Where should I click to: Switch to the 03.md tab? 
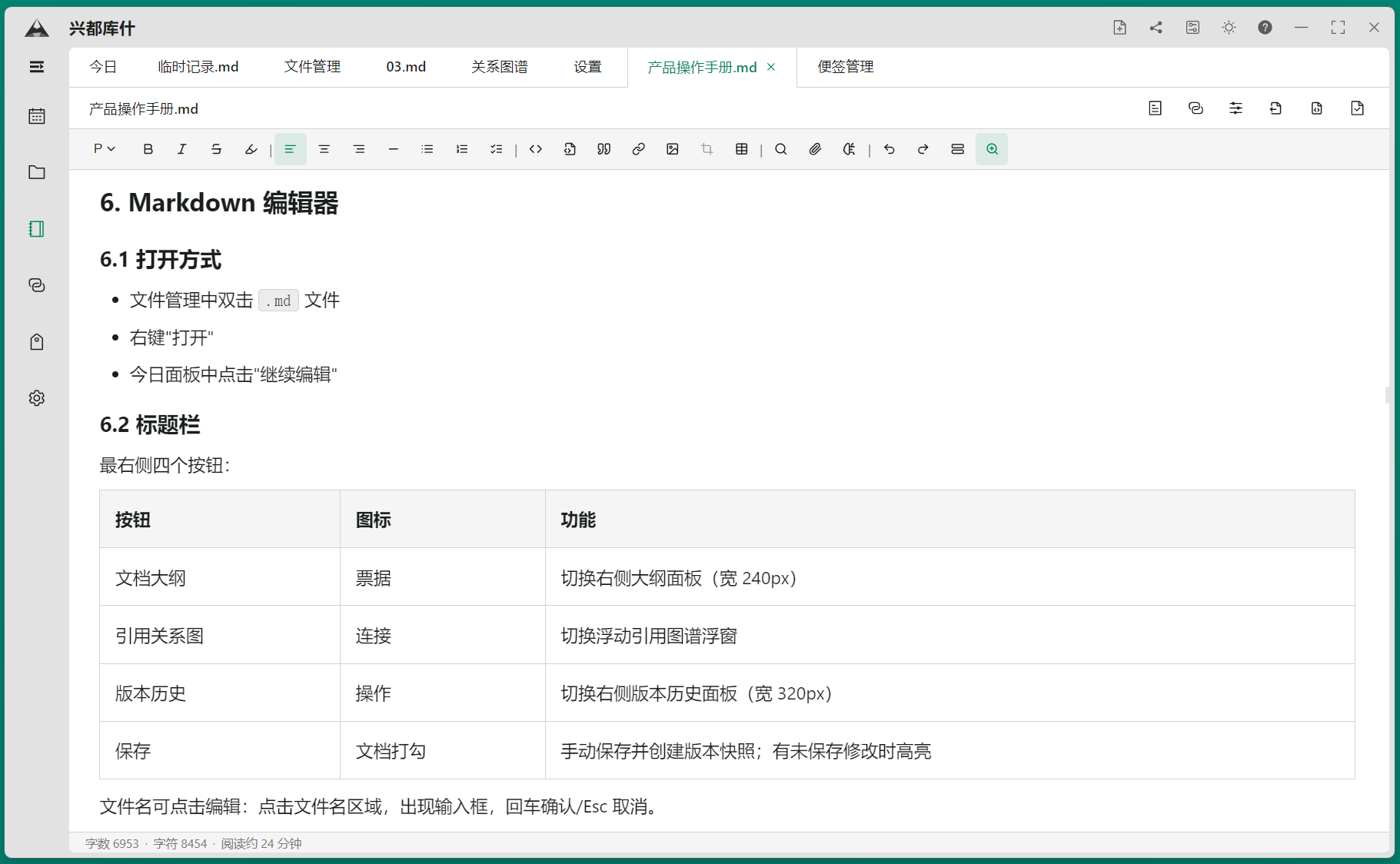[x=406, y=67]
